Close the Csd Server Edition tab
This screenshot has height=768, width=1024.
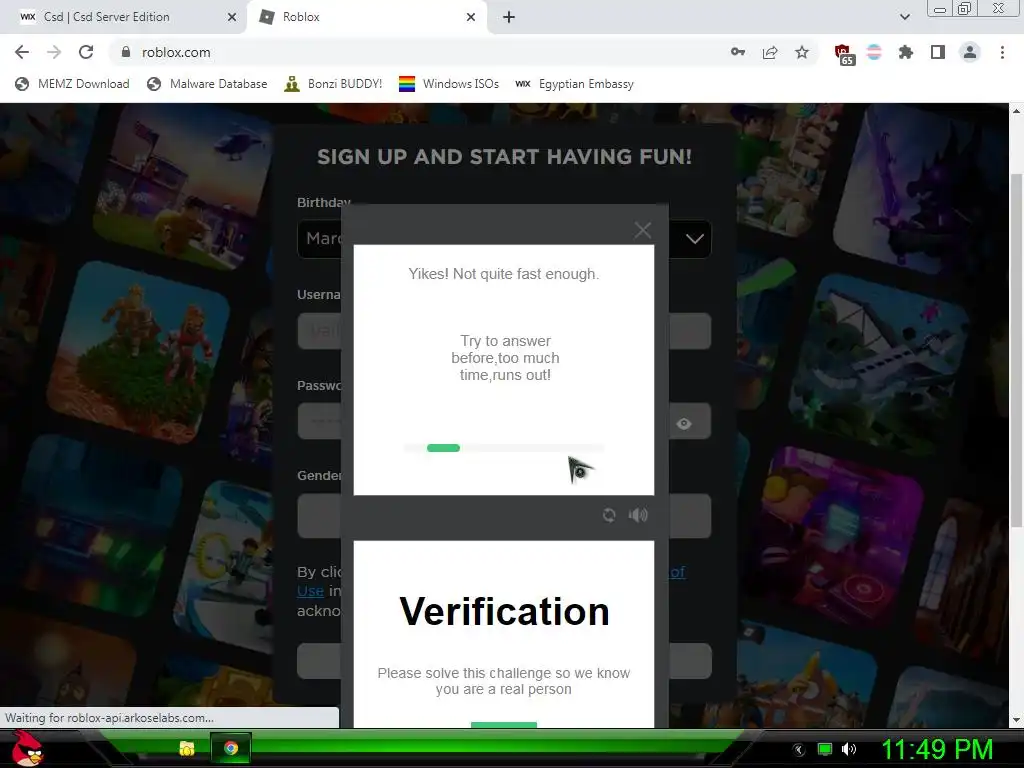(232, 17)
